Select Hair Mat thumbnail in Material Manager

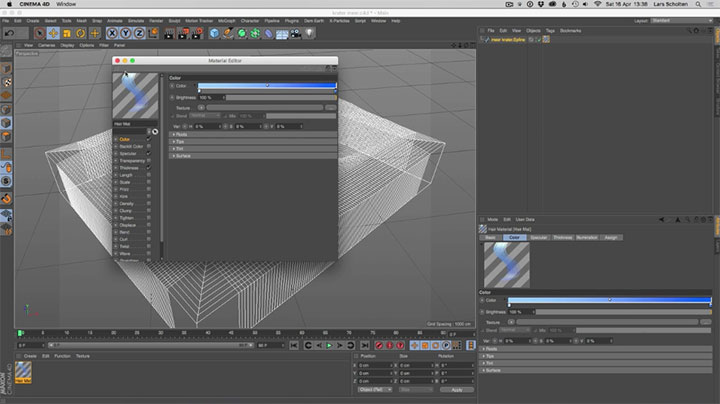(x=23, y=372)
